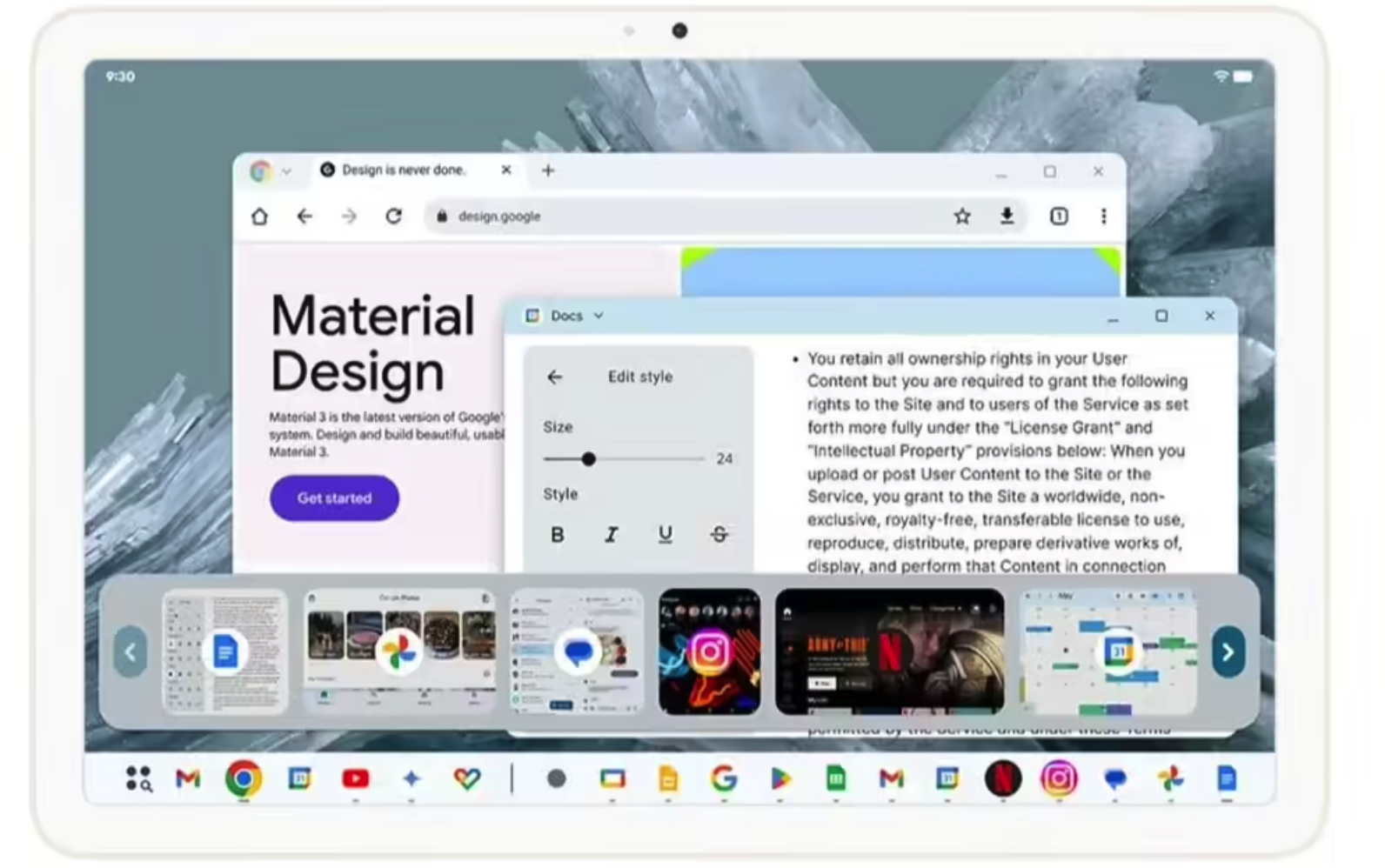Image resolution: width=1385 pixels, height=868 pixels.
Task: Open Chrome's tab switcher showing 1
Action: 1059,217
